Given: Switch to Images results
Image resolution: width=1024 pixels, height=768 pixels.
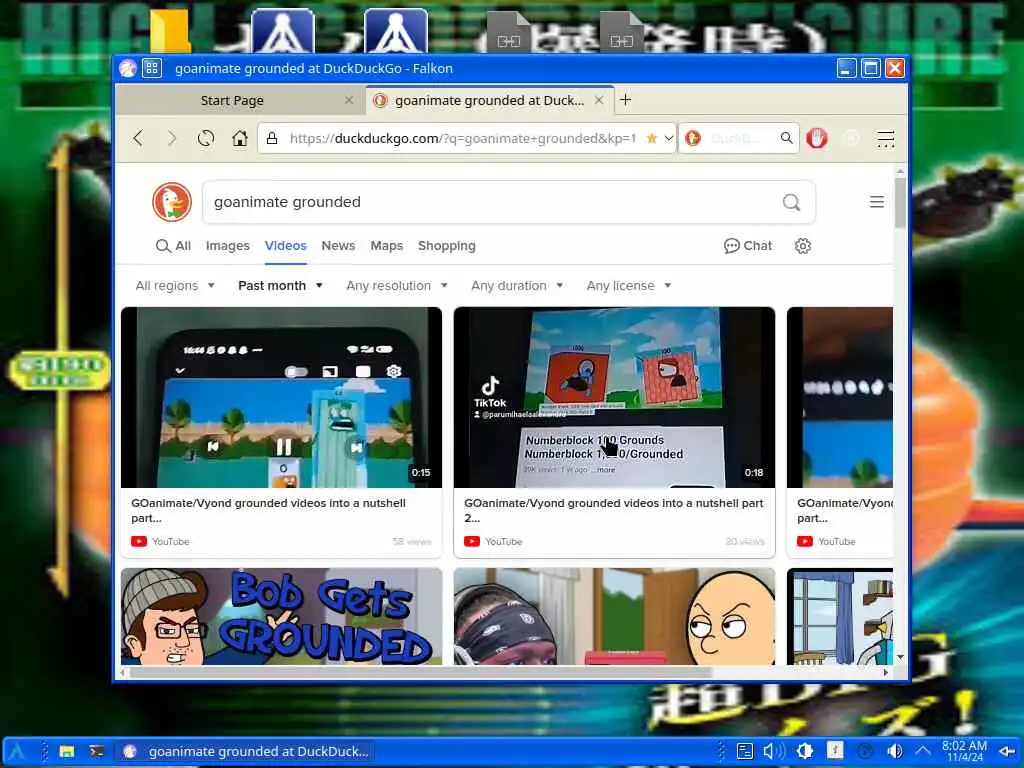Looking at the screenshot, I should (227, 246).
